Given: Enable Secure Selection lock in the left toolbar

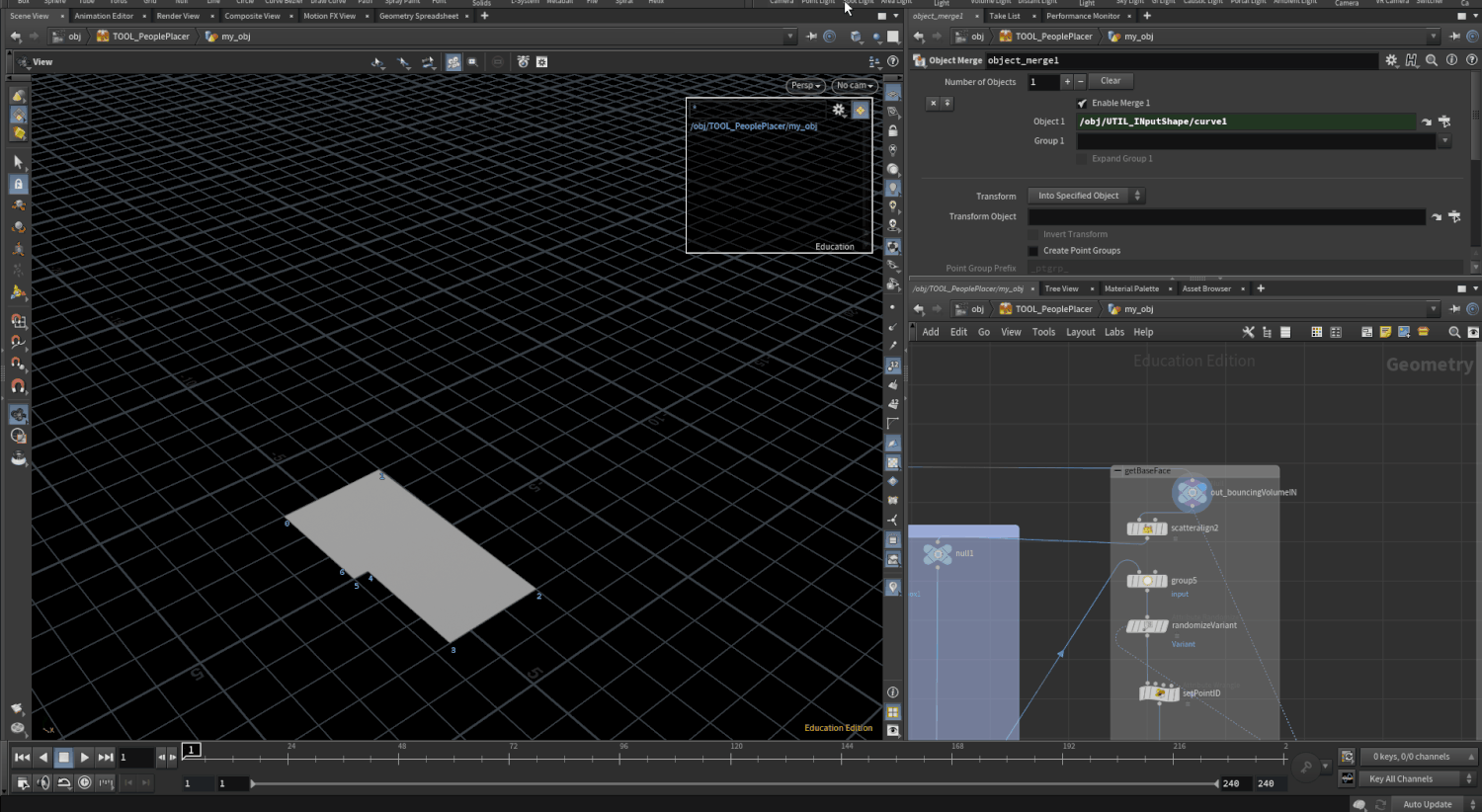Looking at the screenshot, I should 18,183.
